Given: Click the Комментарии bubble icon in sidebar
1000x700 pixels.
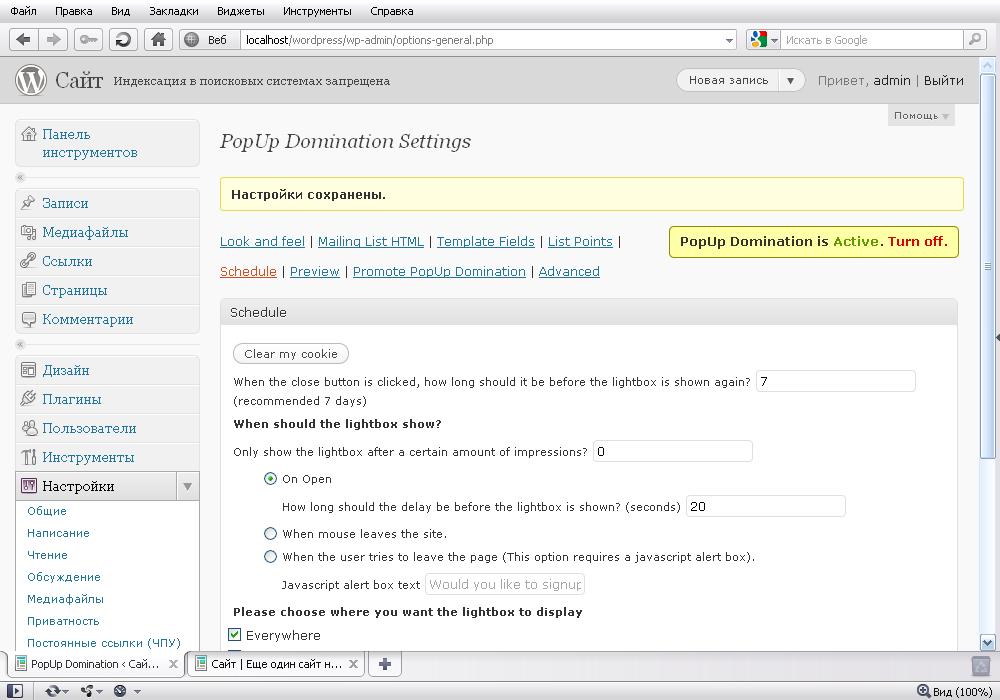Looking at the screenshot, I should [x=28, y=319].
